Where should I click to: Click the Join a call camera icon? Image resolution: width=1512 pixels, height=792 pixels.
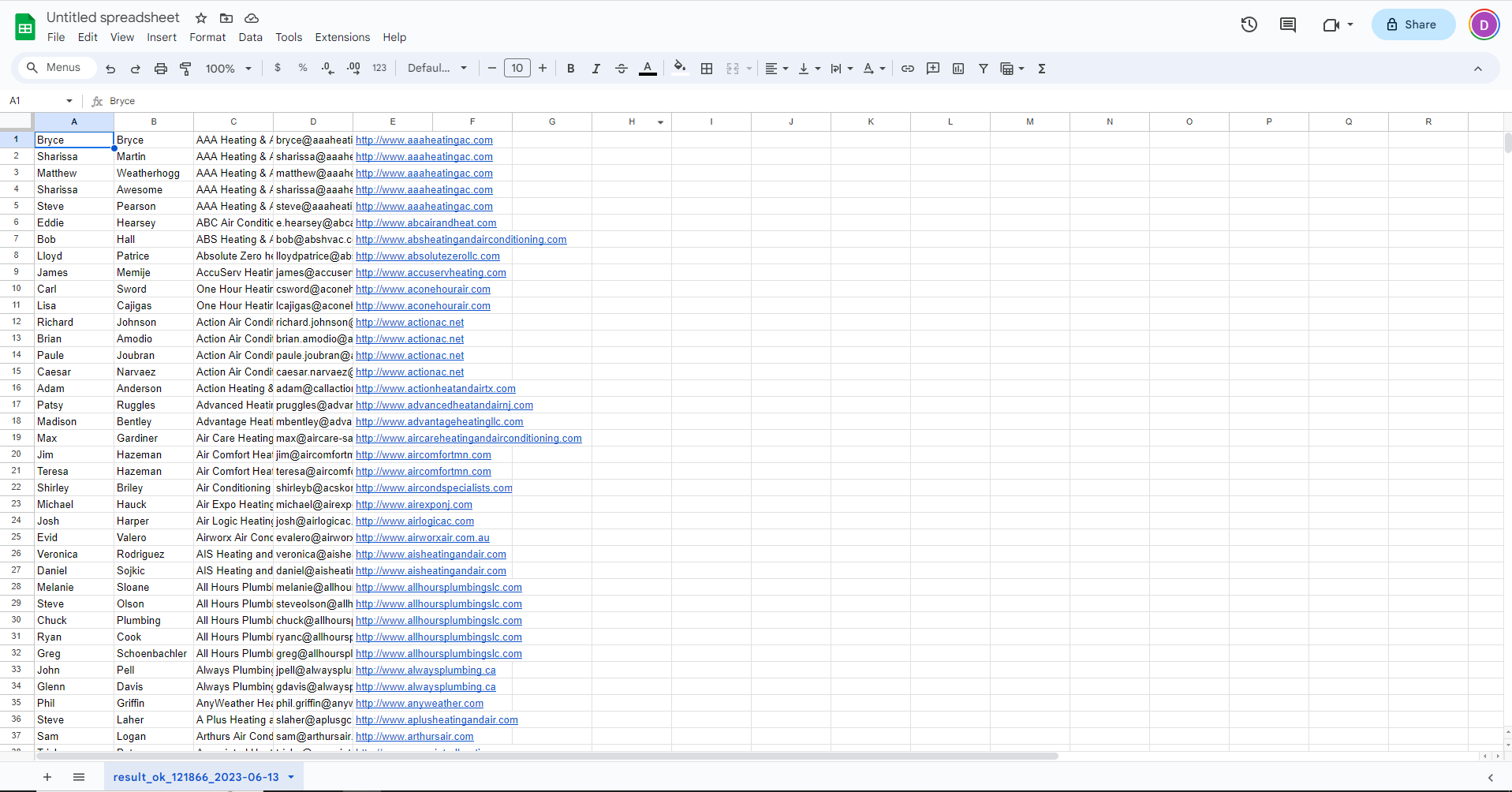[x=1331, y=24]
